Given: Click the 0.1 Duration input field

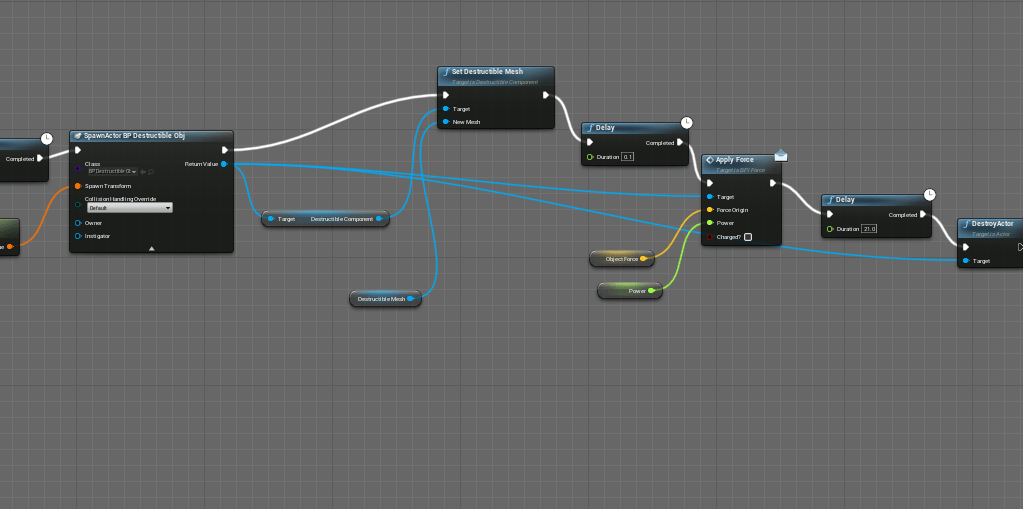Looking at the screenshot, I should 628,157.
